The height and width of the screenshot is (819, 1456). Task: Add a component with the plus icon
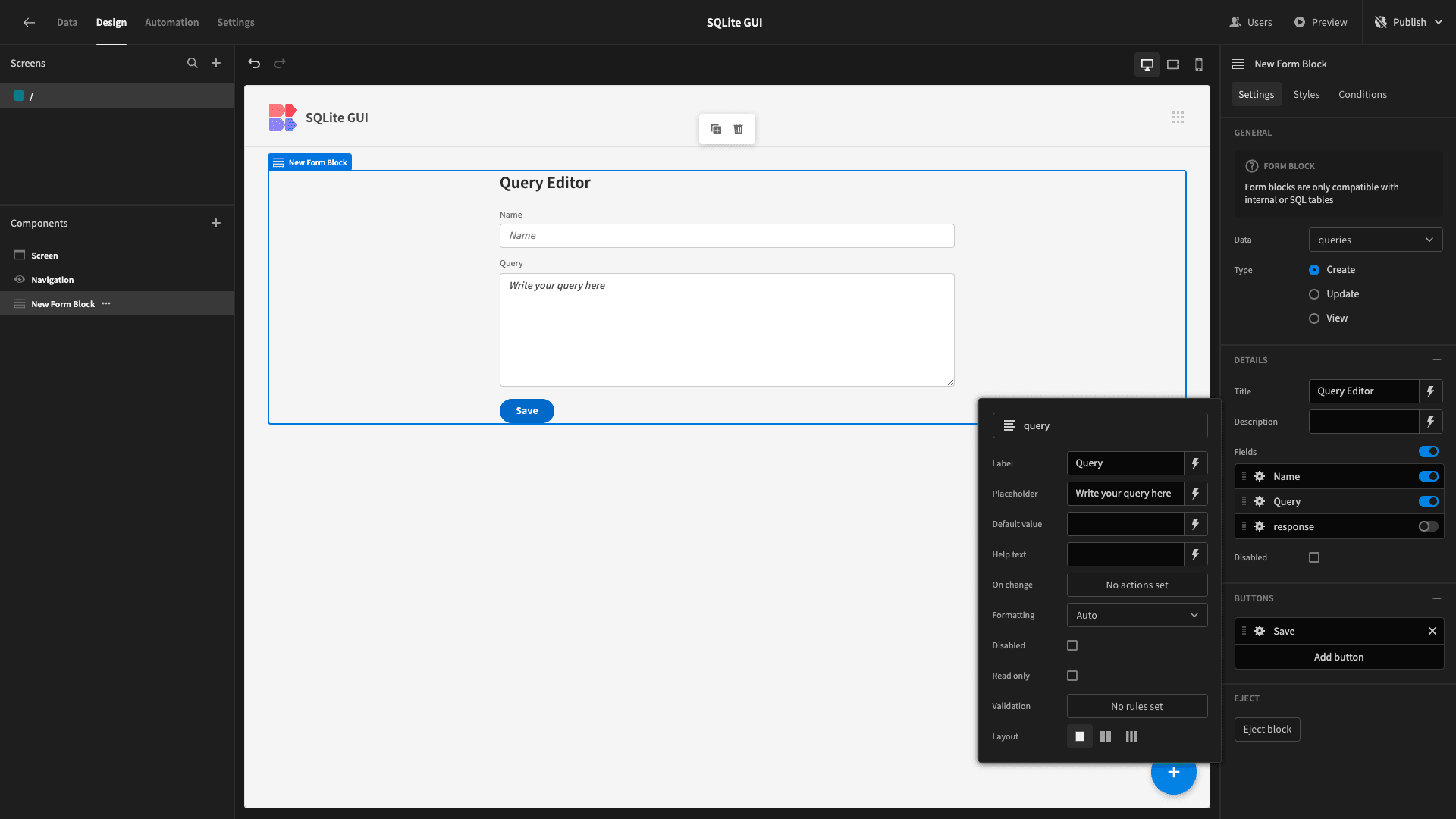coord(216,223)
